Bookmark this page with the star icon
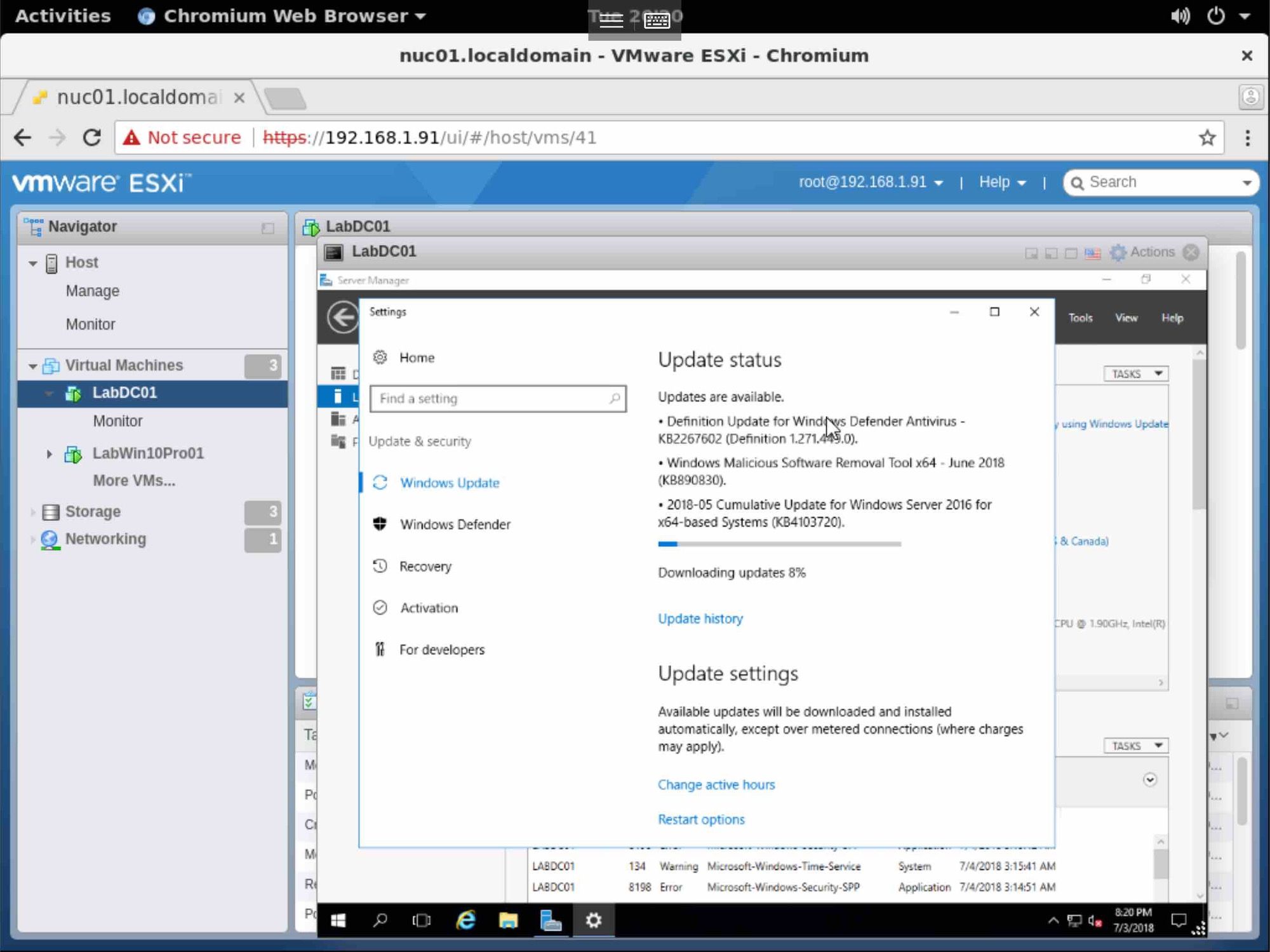The height and width of the screenshot is (952, 1270). (x=1207, y=137)
